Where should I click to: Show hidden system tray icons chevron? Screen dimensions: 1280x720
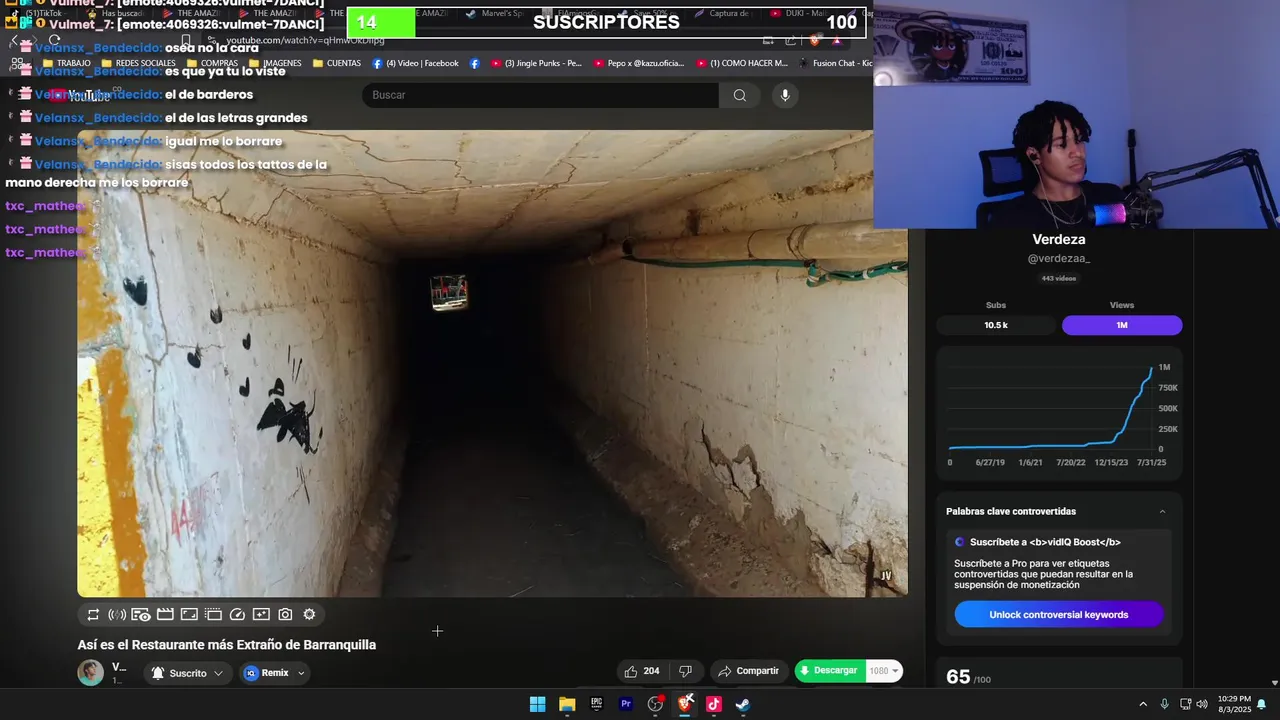point(1143,704)
